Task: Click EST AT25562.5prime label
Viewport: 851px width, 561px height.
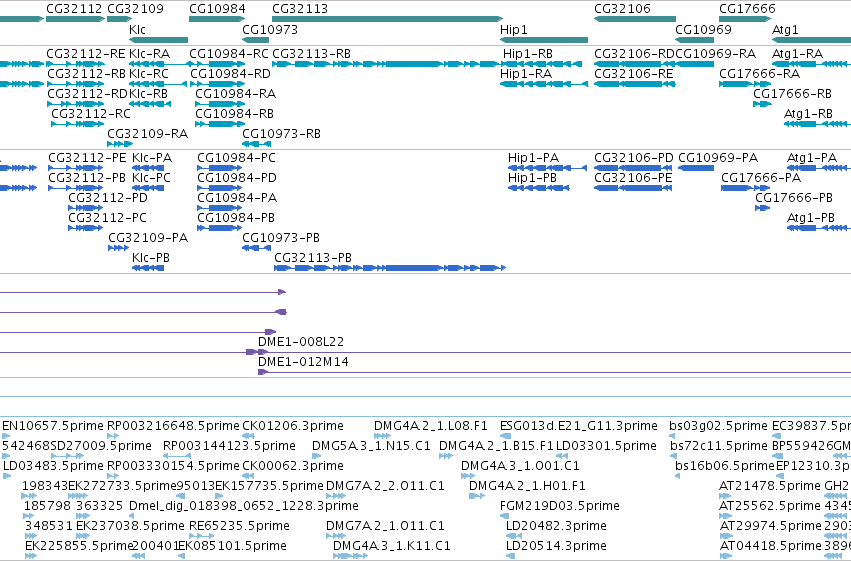Action: [x=770, y=506]
